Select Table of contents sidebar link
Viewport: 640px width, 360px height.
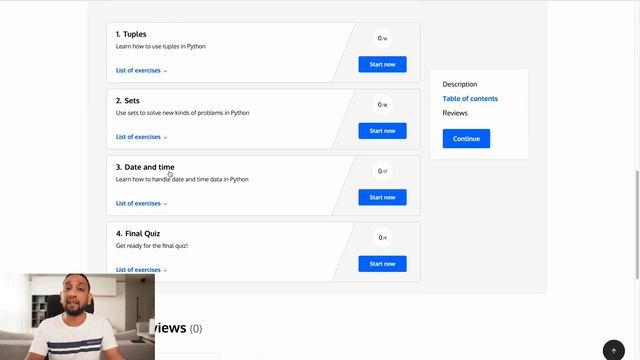470,99
